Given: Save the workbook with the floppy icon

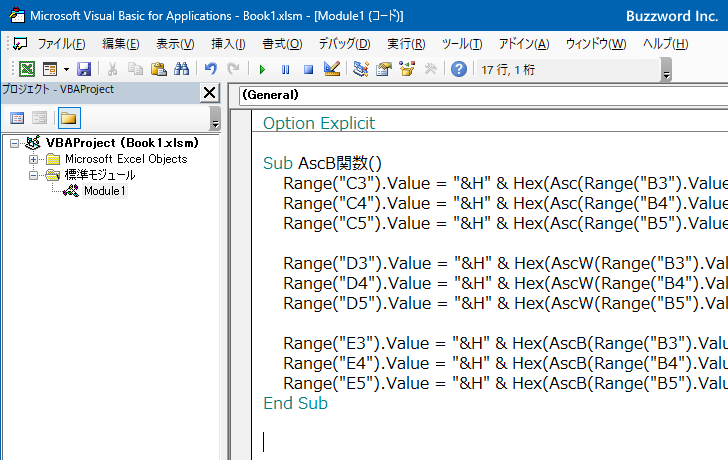Looking at the screenshot, I should point(84,69).
